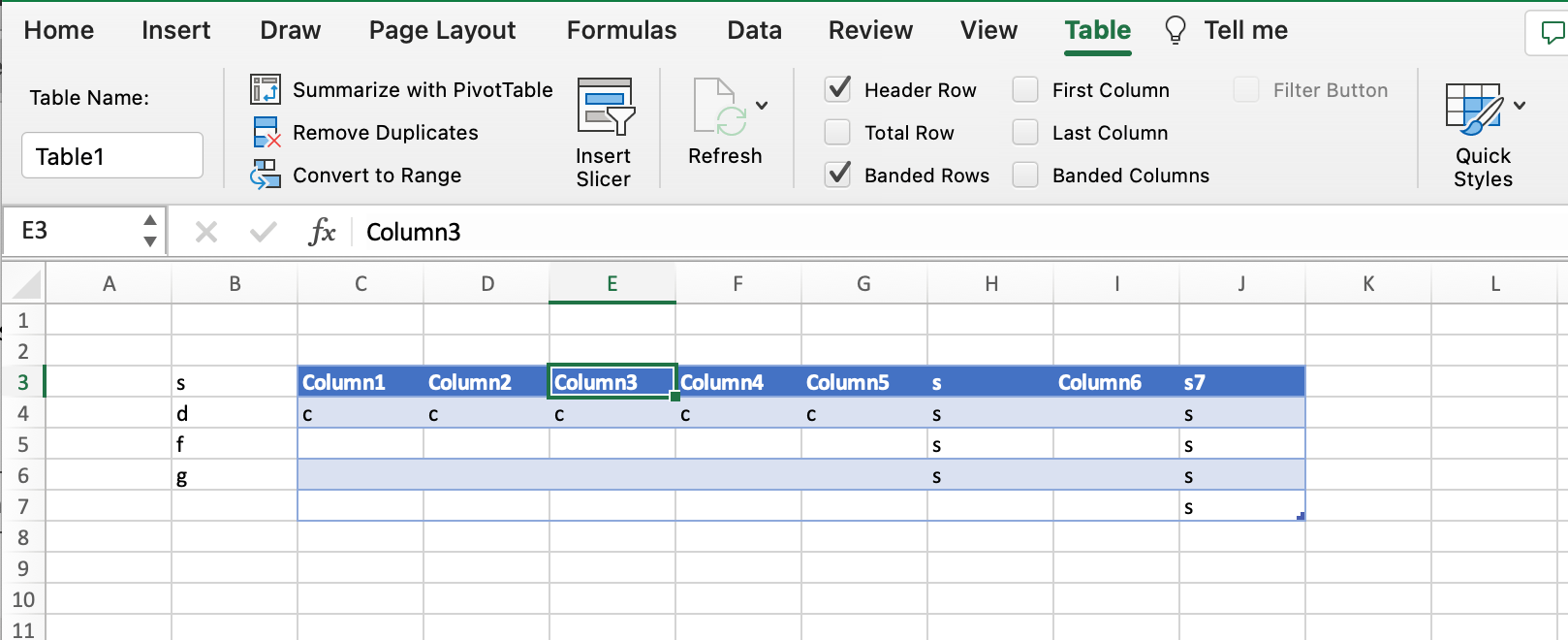Expand the Quick Styles dropdown arrow

tap(1520, 106)
